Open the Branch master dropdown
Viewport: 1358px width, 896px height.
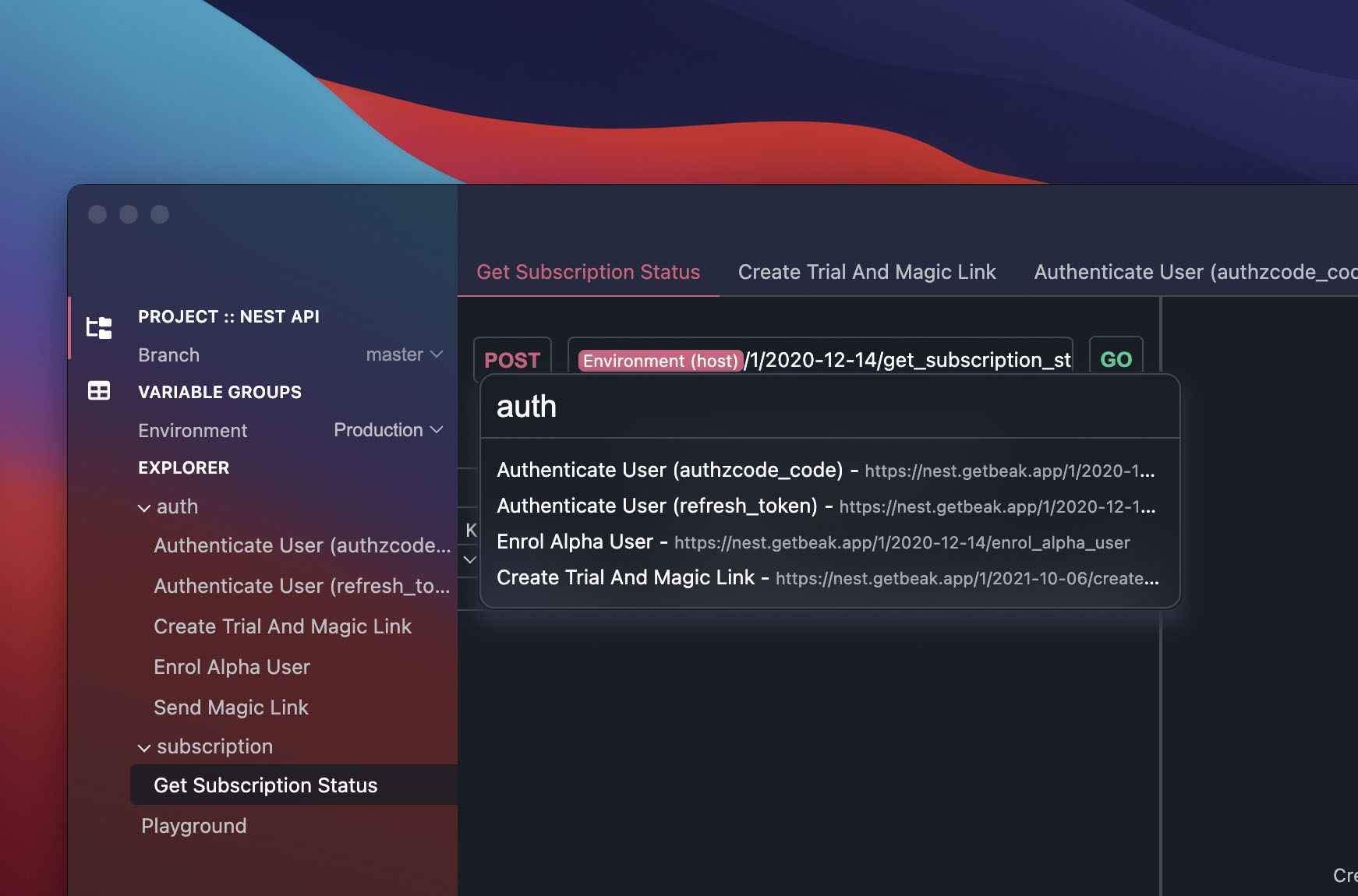405,355
